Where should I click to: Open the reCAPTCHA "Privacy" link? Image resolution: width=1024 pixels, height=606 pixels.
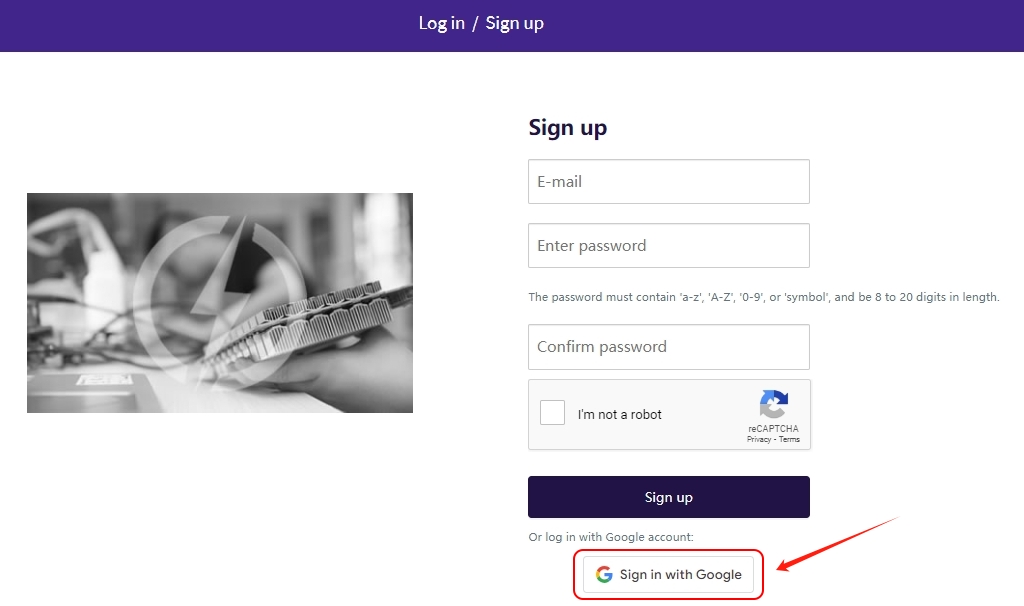(759, 440)
